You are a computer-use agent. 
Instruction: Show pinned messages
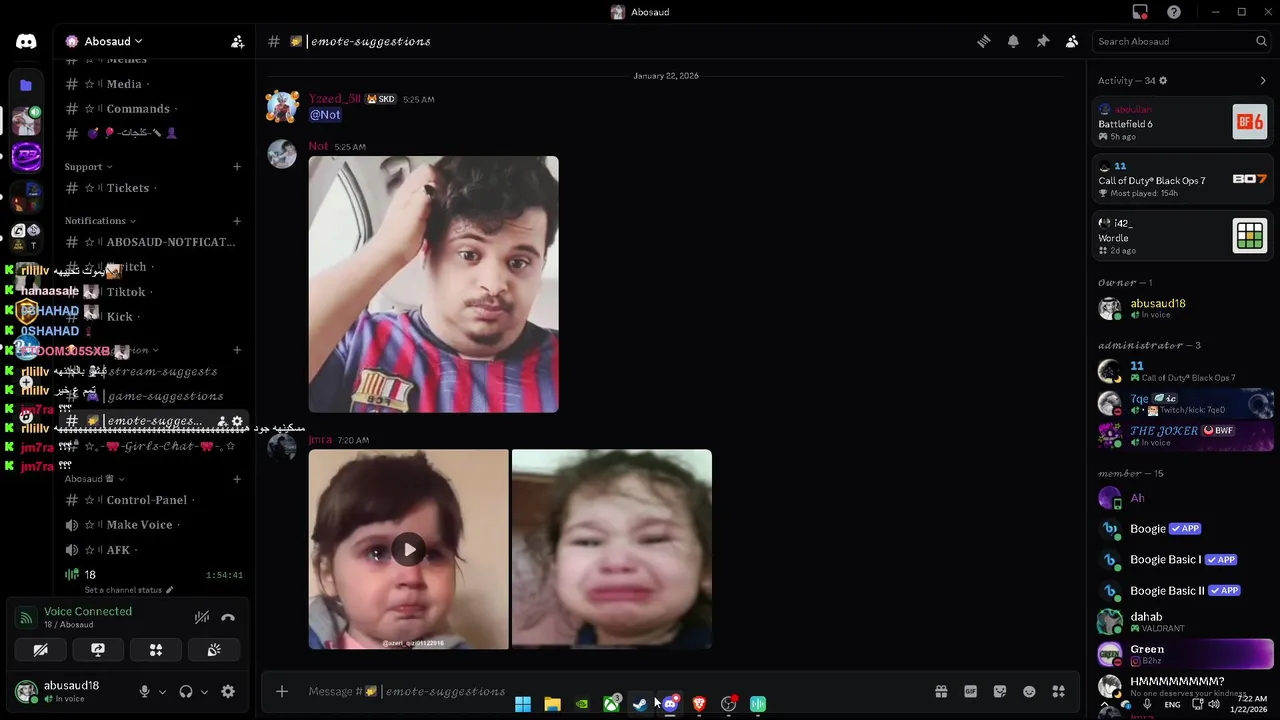point(1042,41)
